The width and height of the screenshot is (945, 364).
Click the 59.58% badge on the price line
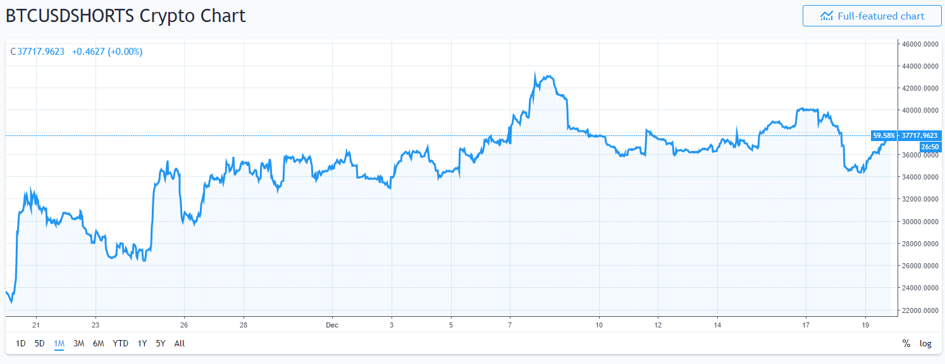tap(884, 136)
